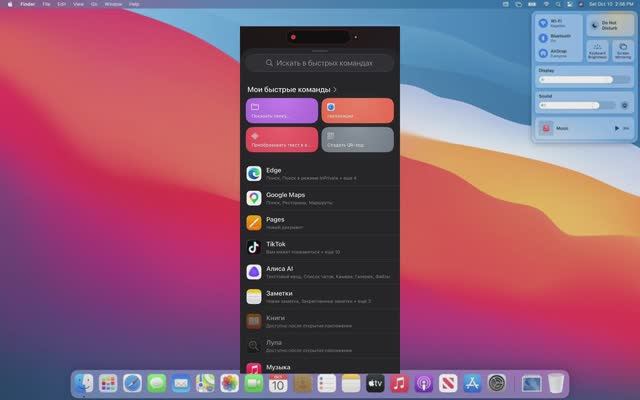
Task: Tap the Pages app icon in the list
Action: pos(253,223)
